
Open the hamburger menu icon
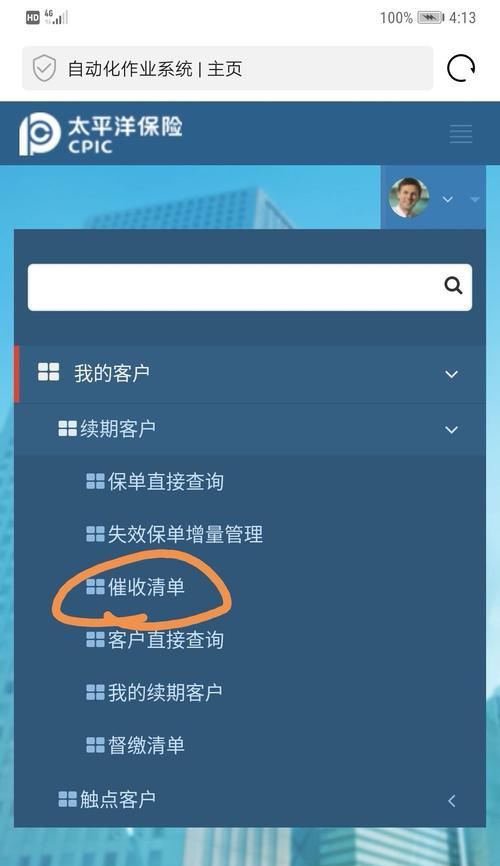coord(461,134)
